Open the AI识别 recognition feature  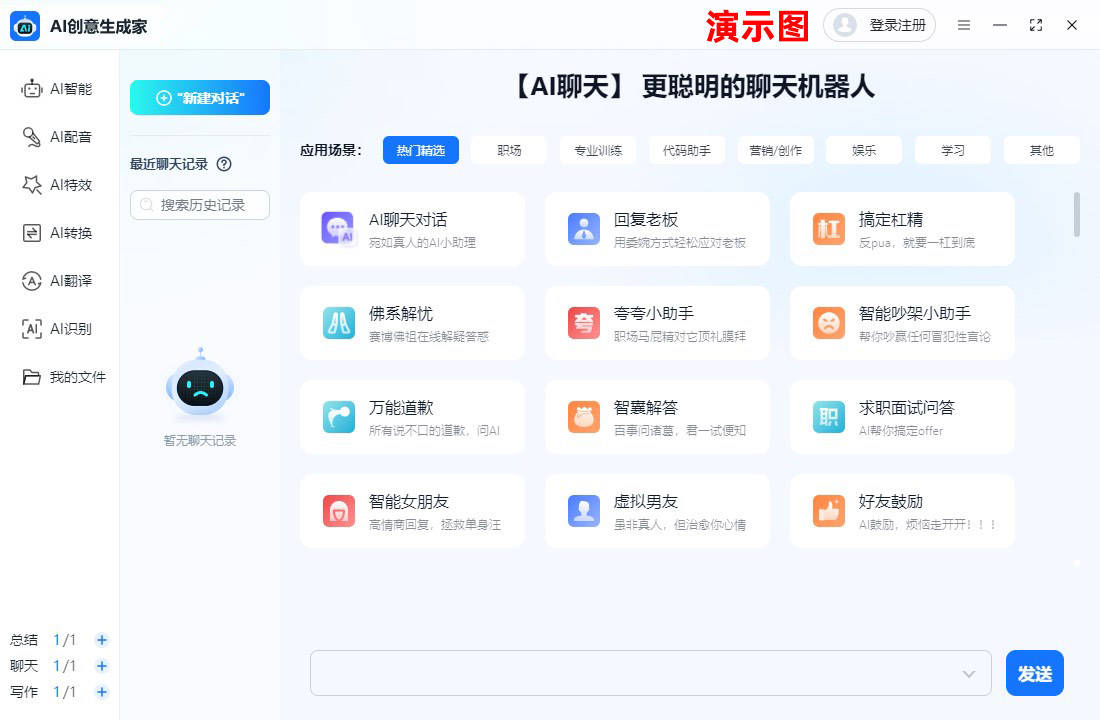pos(60,328)
